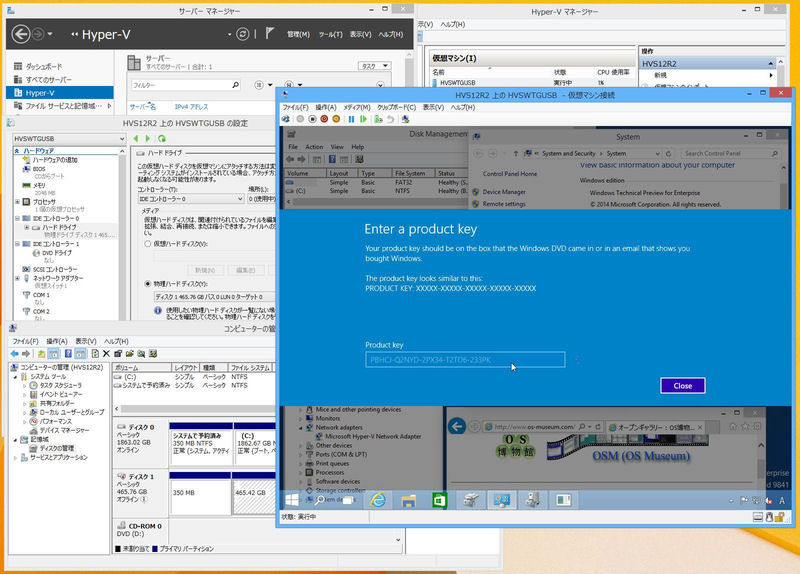This screenshot has height=574, width=800.
Task: Click the red Shut Down VM icon
Action: [324, 119]
